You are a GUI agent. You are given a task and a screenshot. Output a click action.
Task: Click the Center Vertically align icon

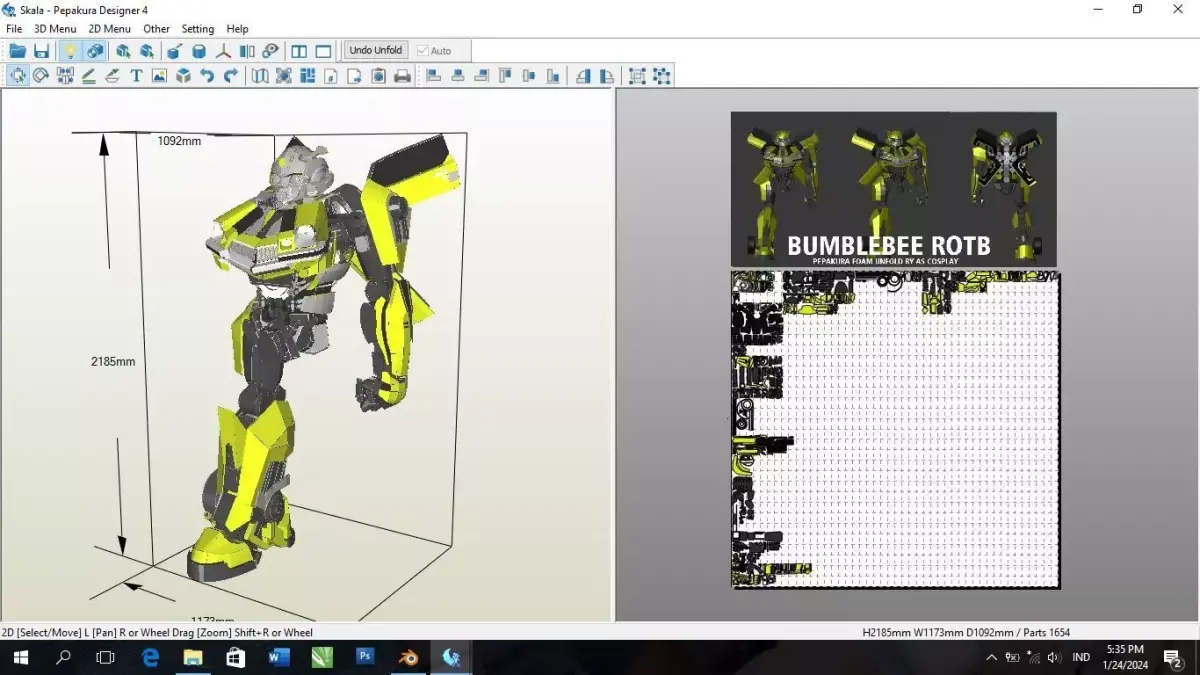[529, 75]
